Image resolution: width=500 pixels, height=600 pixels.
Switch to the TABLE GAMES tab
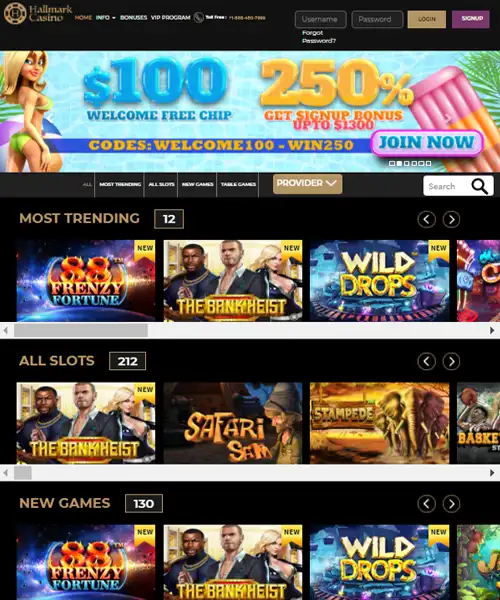[x=238, y=184]
